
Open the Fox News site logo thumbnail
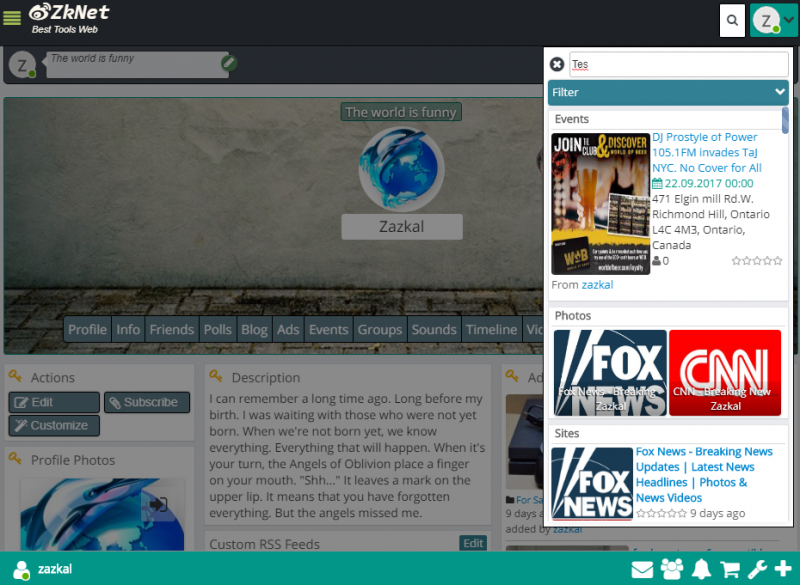[x=592, y=484]
